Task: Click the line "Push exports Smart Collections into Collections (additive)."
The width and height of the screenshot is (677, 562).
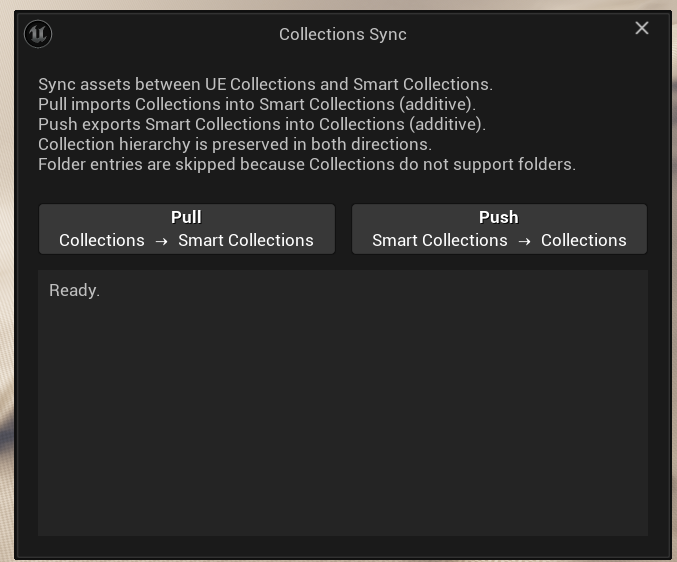Action: click(x=262, y=124)
